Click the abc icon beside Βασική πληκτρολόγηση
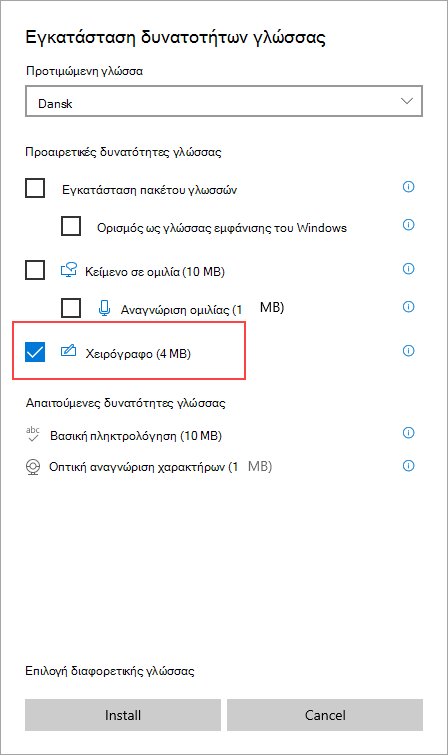 (33, 434)
